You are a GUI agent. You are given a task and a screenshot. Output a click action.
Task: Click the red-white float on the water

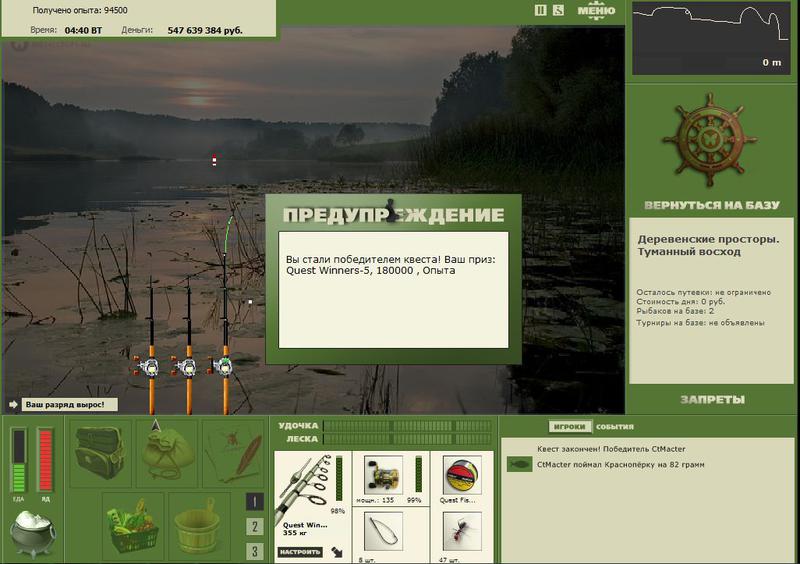[214, 160]
